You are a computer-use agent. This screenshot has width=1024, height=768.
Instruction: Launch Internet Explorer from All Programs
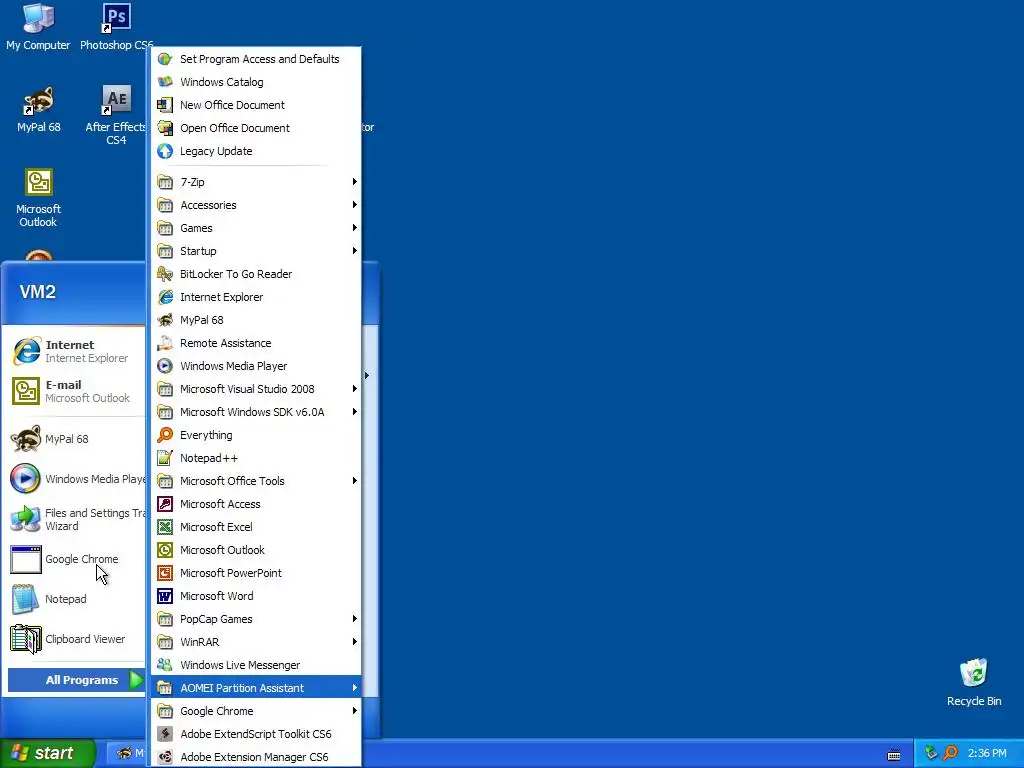point(256,297)
